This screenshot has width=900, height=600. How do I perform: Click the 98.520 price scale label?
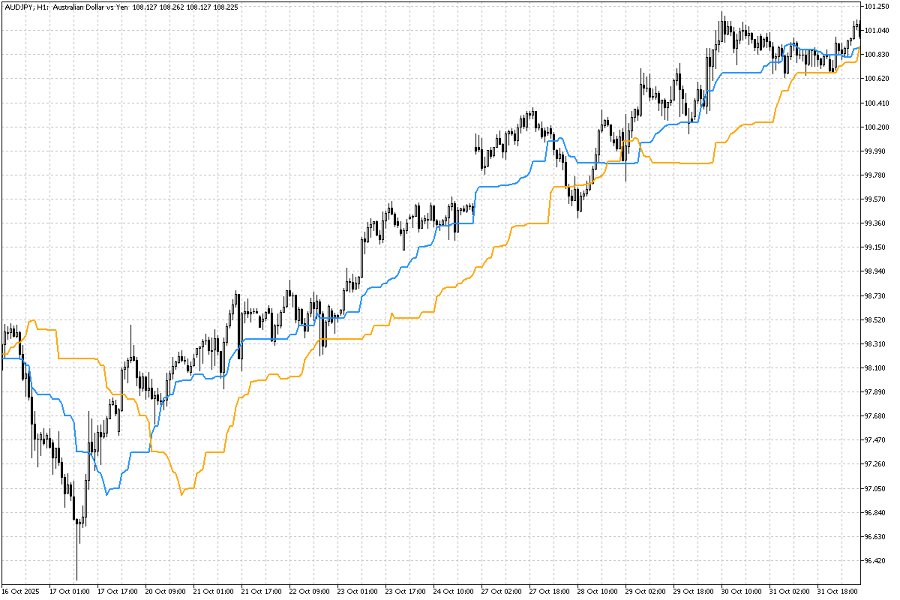(875, 320)
